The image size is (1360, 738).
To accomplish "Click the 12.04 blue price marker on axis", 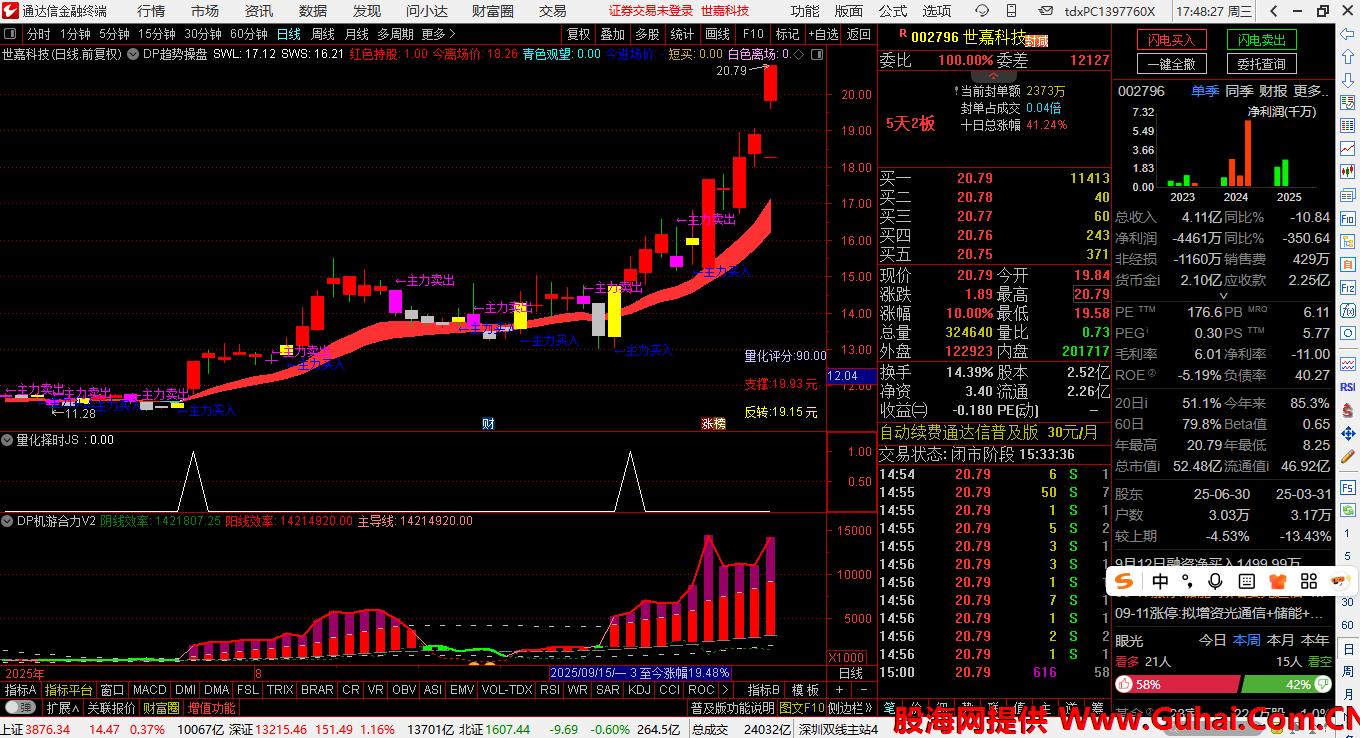I will pos(851,376).
